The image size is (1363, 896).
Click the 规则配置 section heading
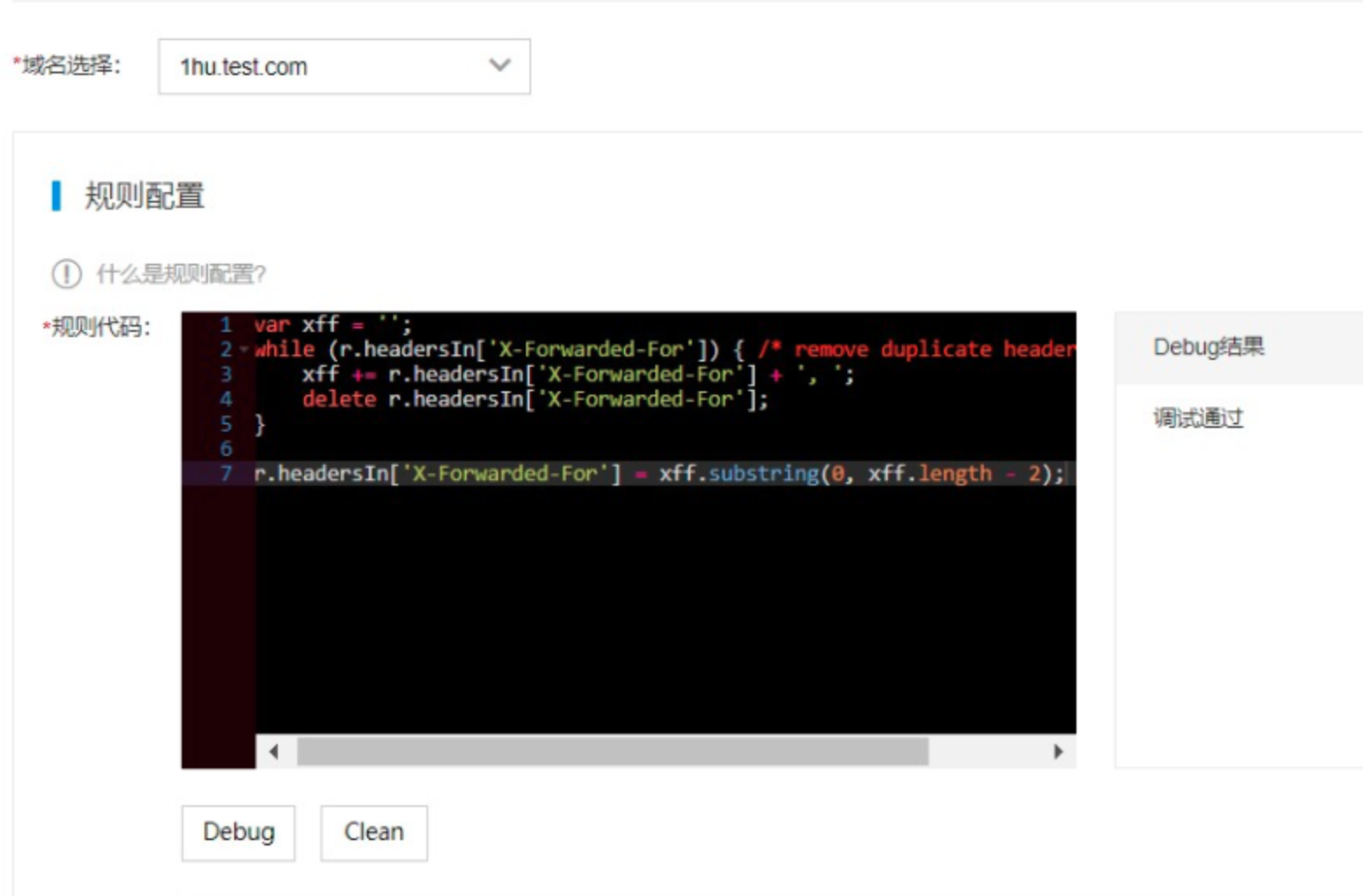click(144, 196)
